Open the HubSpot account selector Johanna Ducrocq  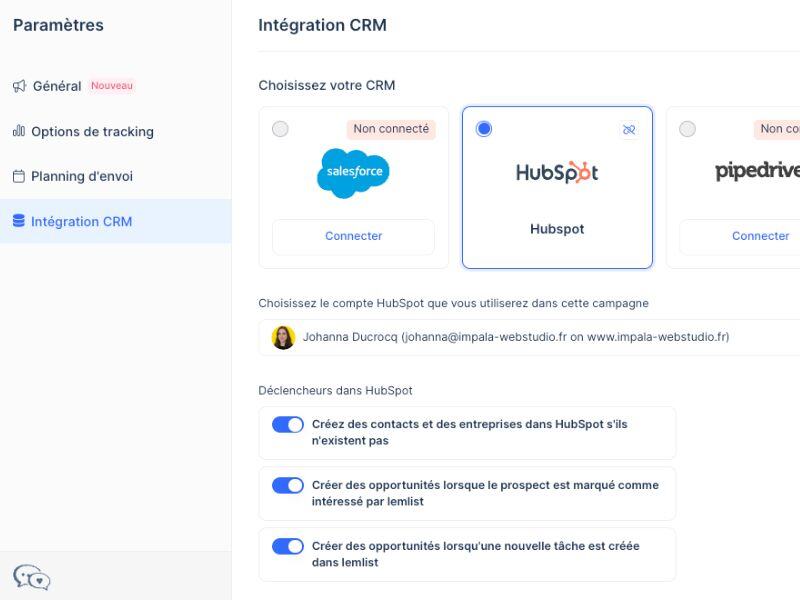click(529, 337)
